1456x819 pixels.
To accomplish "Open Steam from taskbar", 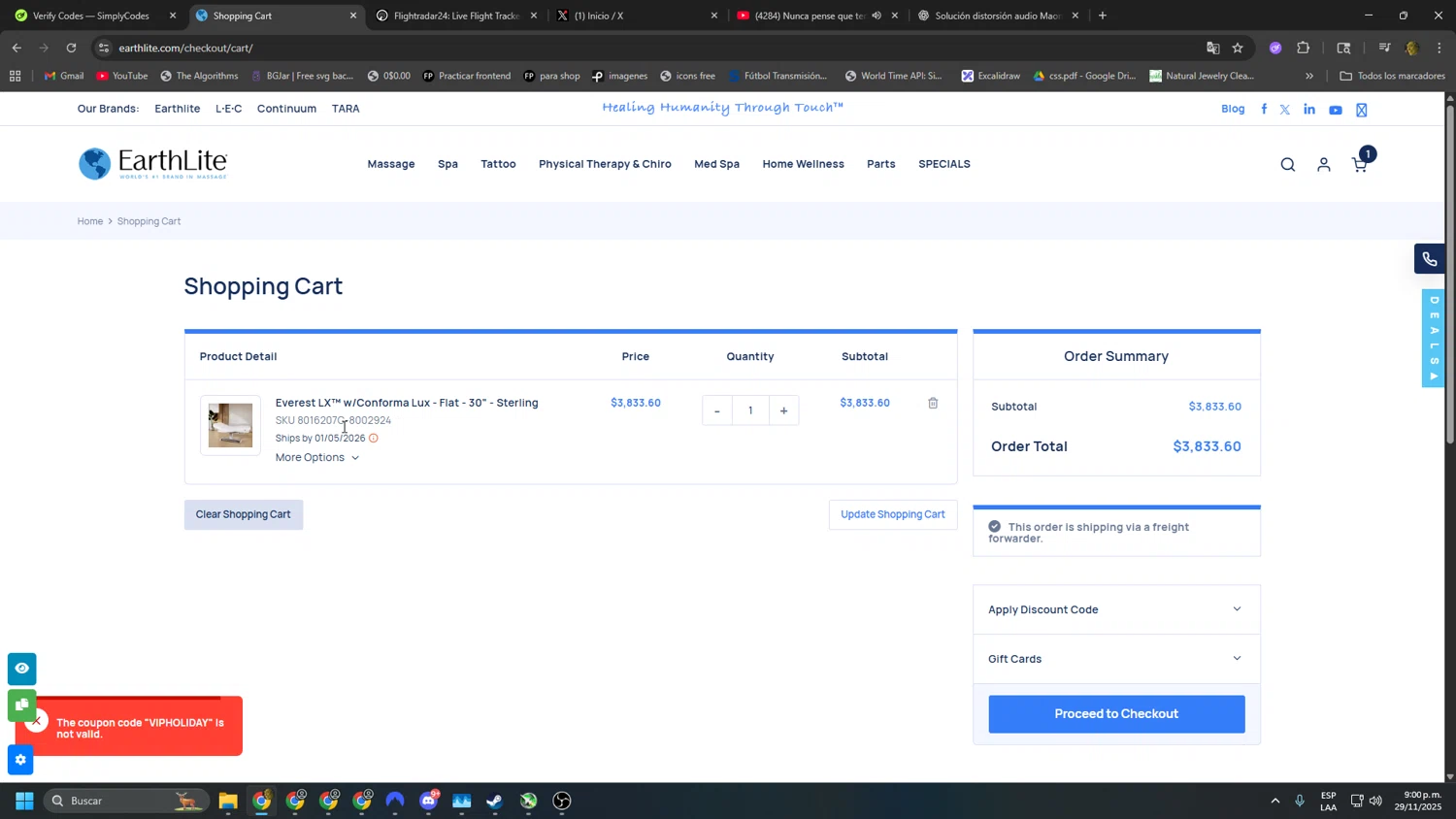I will (495, 801).
